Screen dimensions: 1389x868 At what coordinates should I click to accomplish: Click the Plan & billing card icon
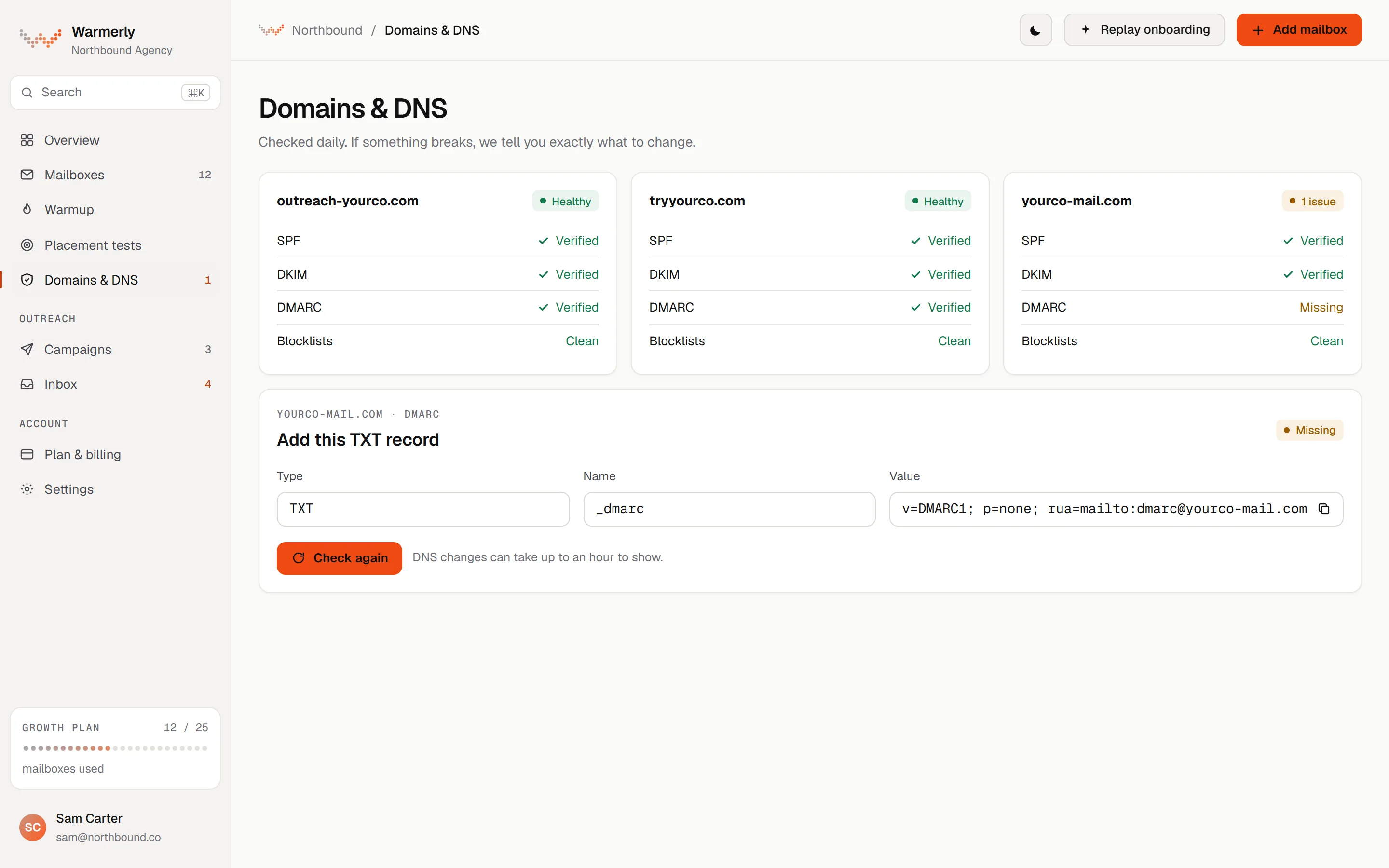27,454
